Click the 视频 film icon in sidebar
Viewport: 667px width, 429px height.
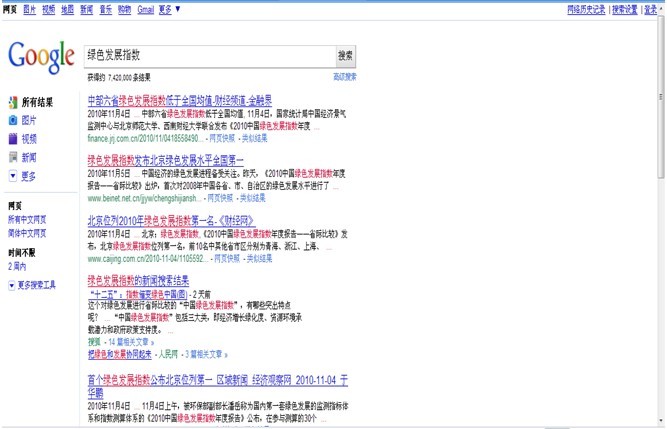pyautogui.click(x=13, y=139)
